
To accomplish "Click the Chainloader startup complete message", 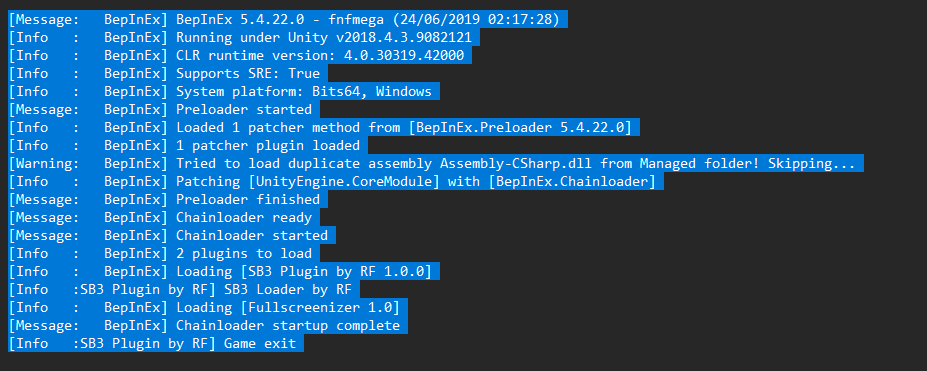I will [208, 326].
